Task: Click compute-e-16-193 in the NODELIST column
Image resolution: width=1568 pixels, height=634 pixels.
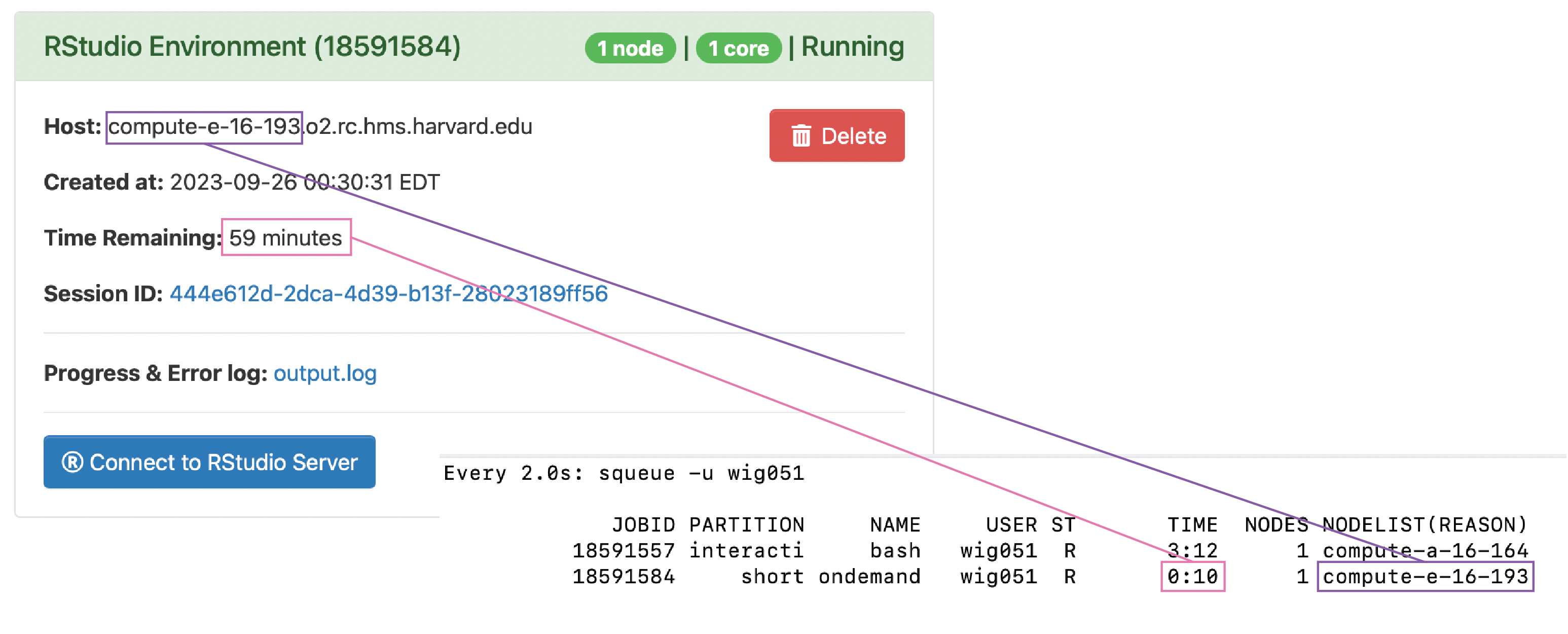Action: [1425, 576]
